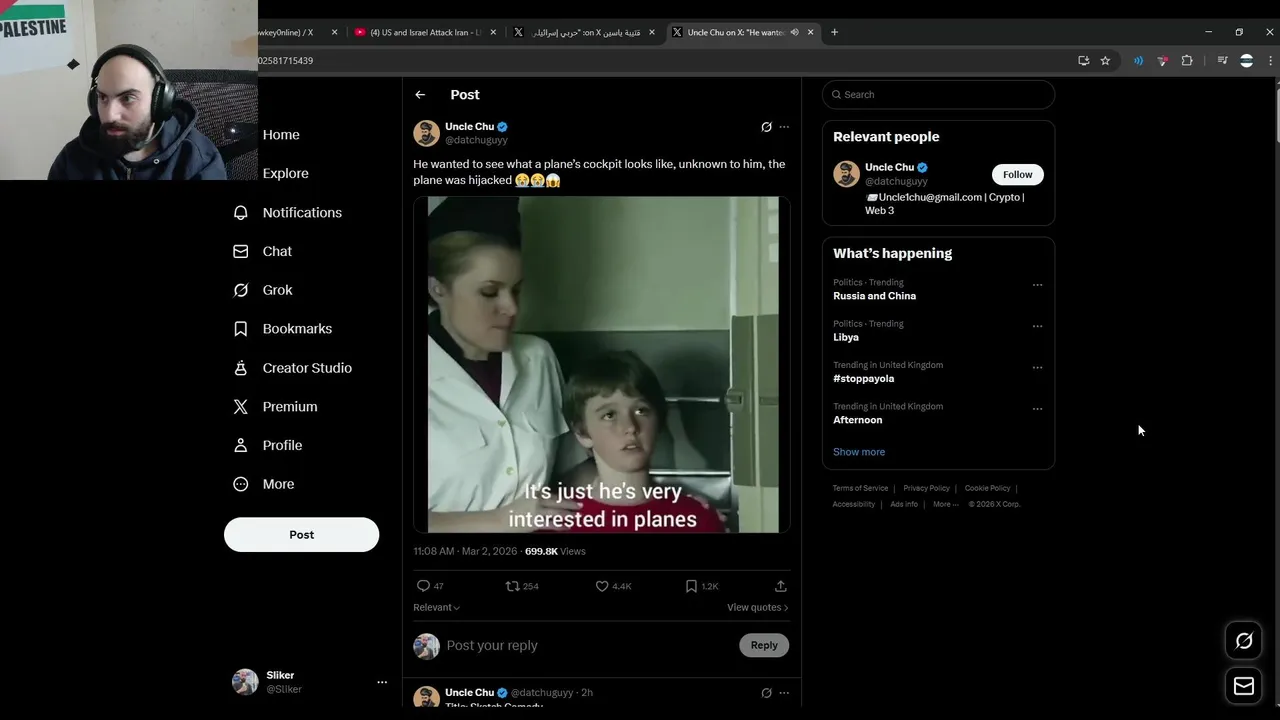Open the Ads info footer link
Viewport: 1280px width, 720px height.
point(904,504)
